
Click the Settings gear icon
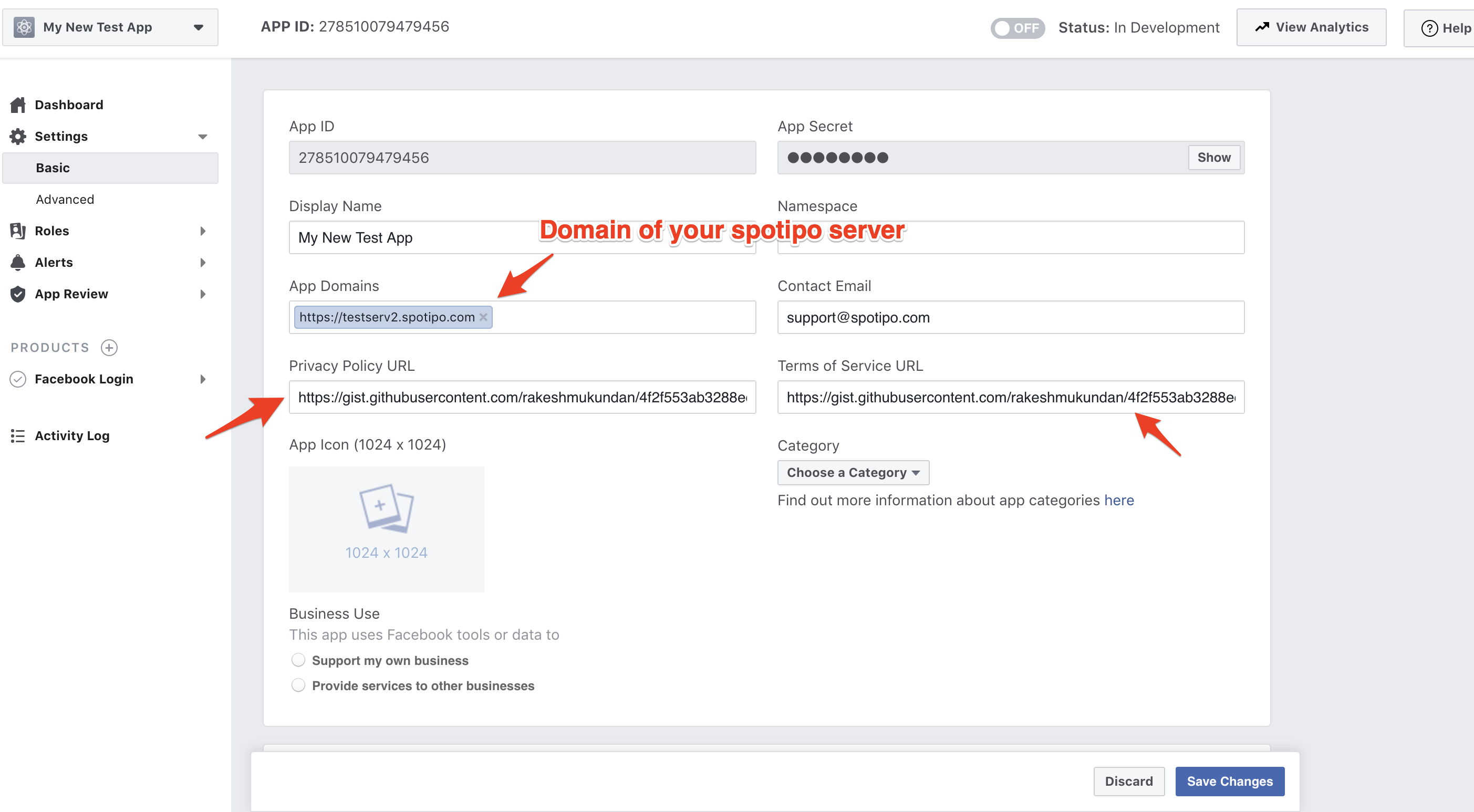[x=18, y=136]
